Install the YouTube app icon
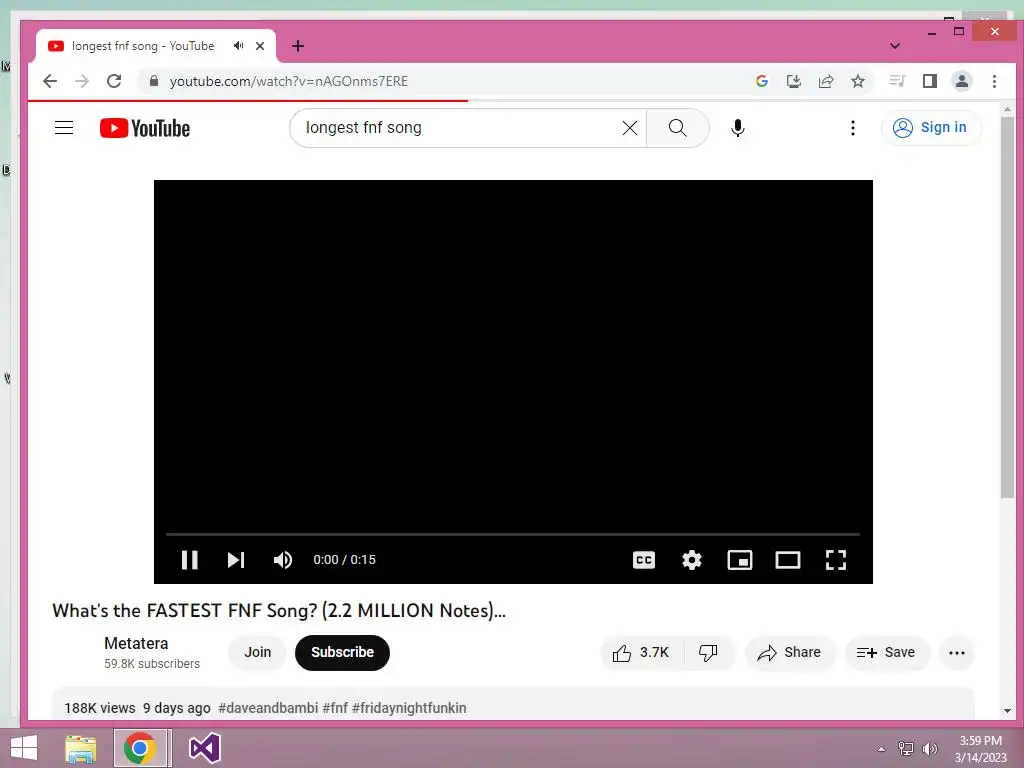Image resolution: width=1024 pixels, height=768 pixels. coord(793,81)
